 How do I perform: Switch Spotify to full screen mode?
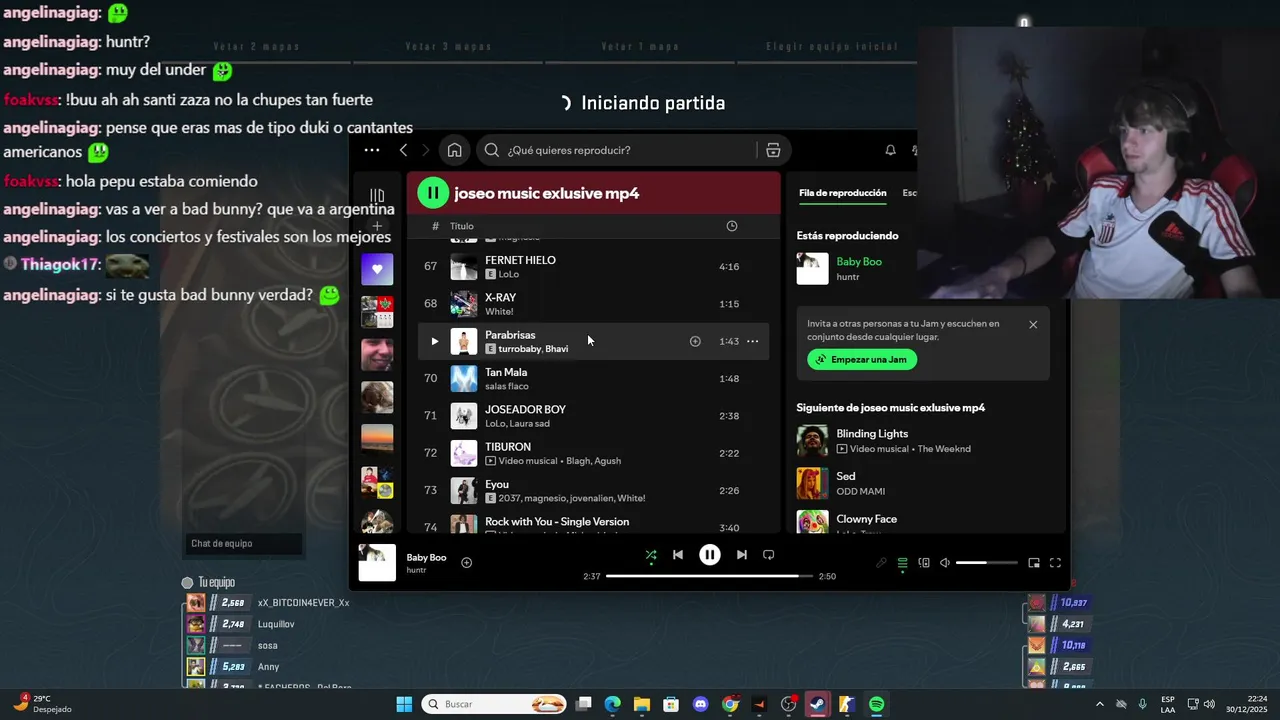1055,563
